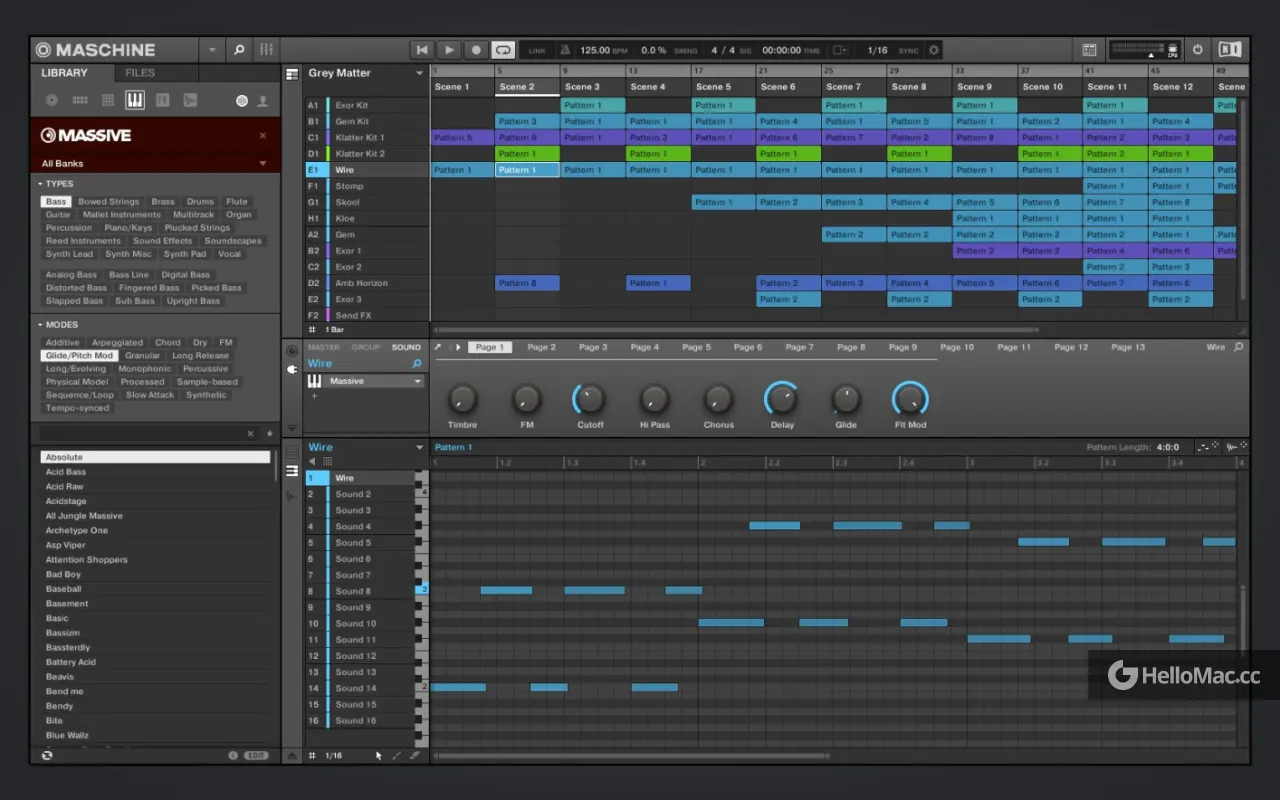Screen dimensions: 1280x800
Task: Select the Klatter Kit 1 group
Action: [x=367, y=137]
